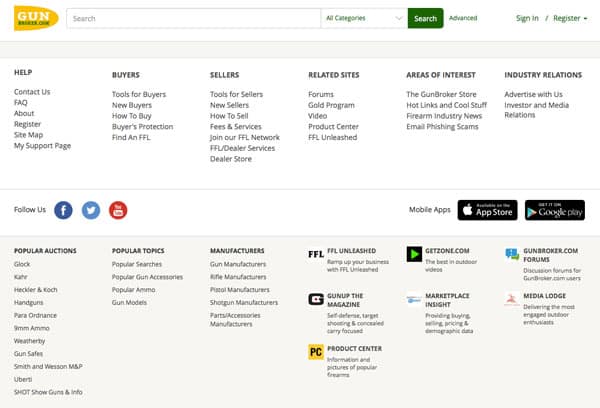Open the Advanced search link

tap(463, 18)
